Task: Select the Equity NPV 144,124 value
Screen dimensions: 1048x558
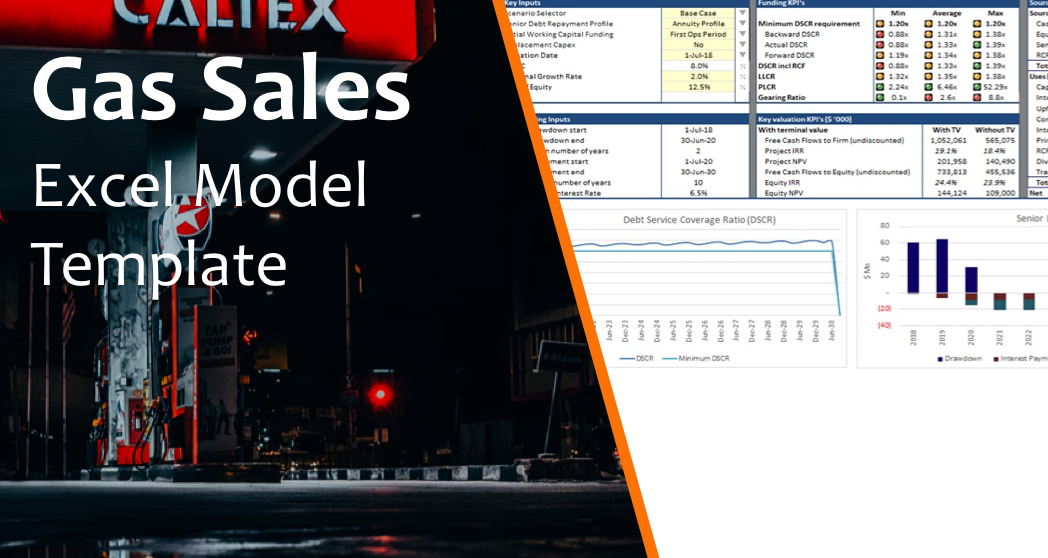Action: coord(952,193)
